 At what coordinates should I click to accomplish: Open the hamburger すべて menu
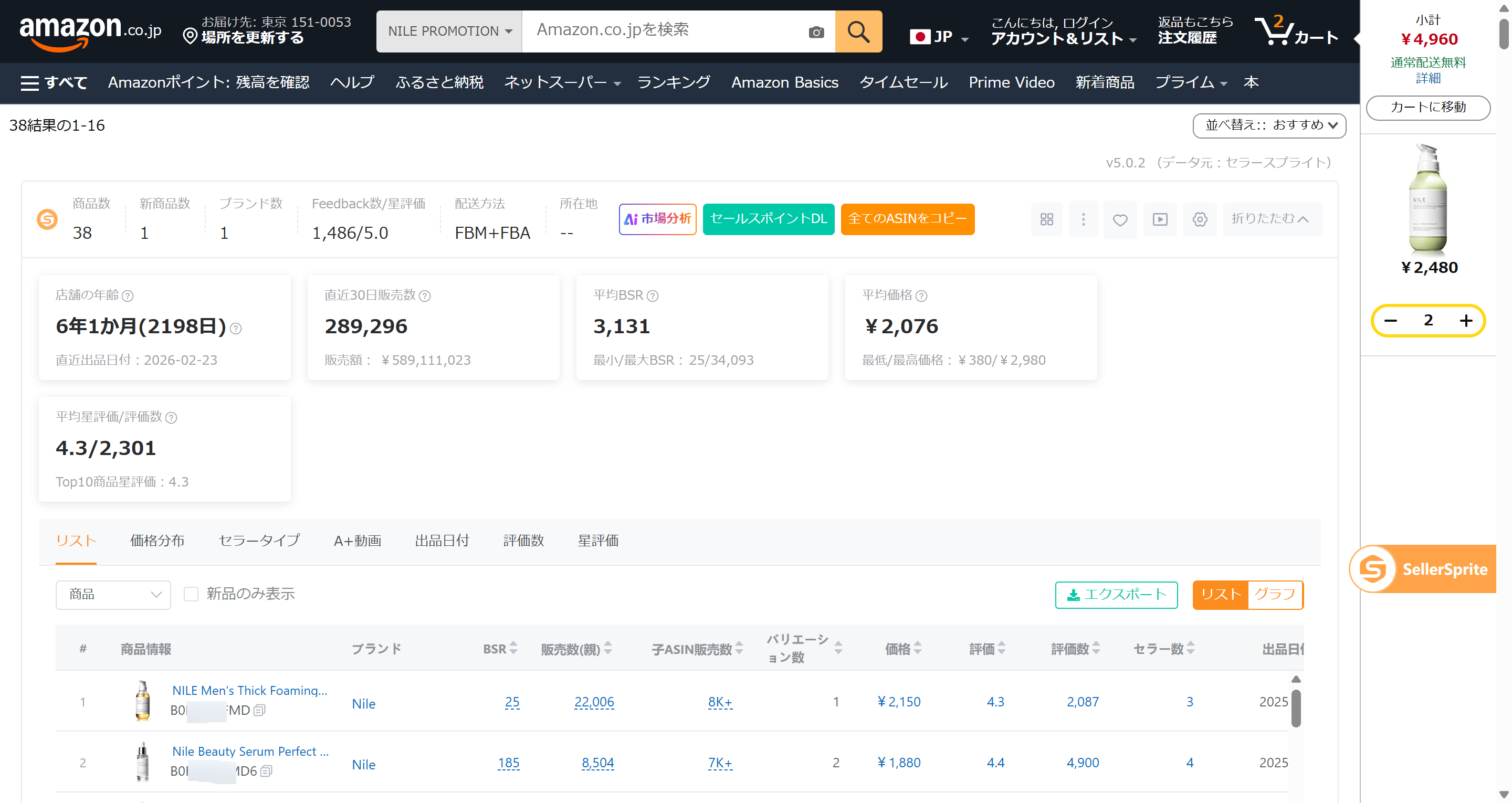pos(54,83)
